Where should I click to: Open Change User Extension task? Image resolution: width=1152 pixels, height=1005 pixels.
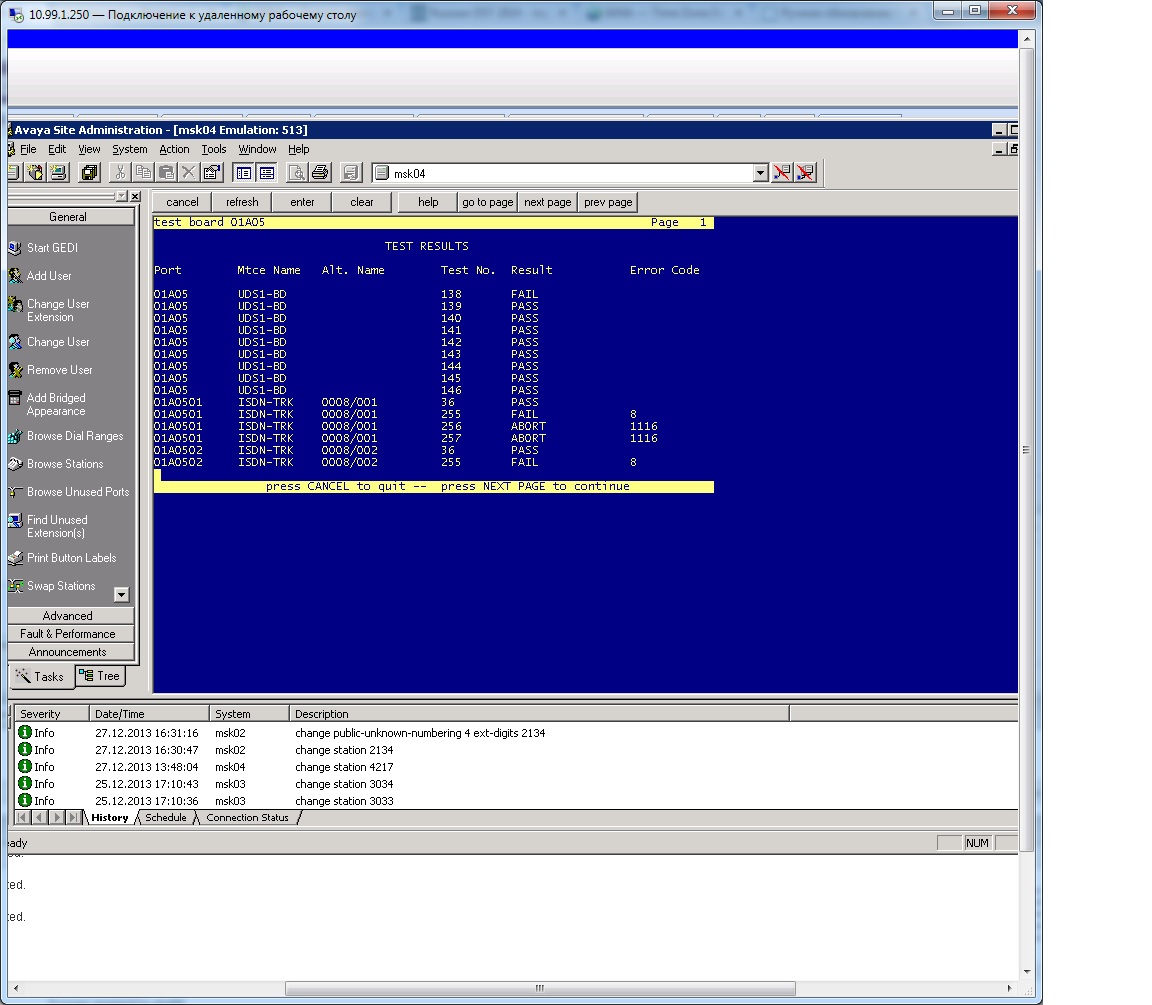coord(57,310)
